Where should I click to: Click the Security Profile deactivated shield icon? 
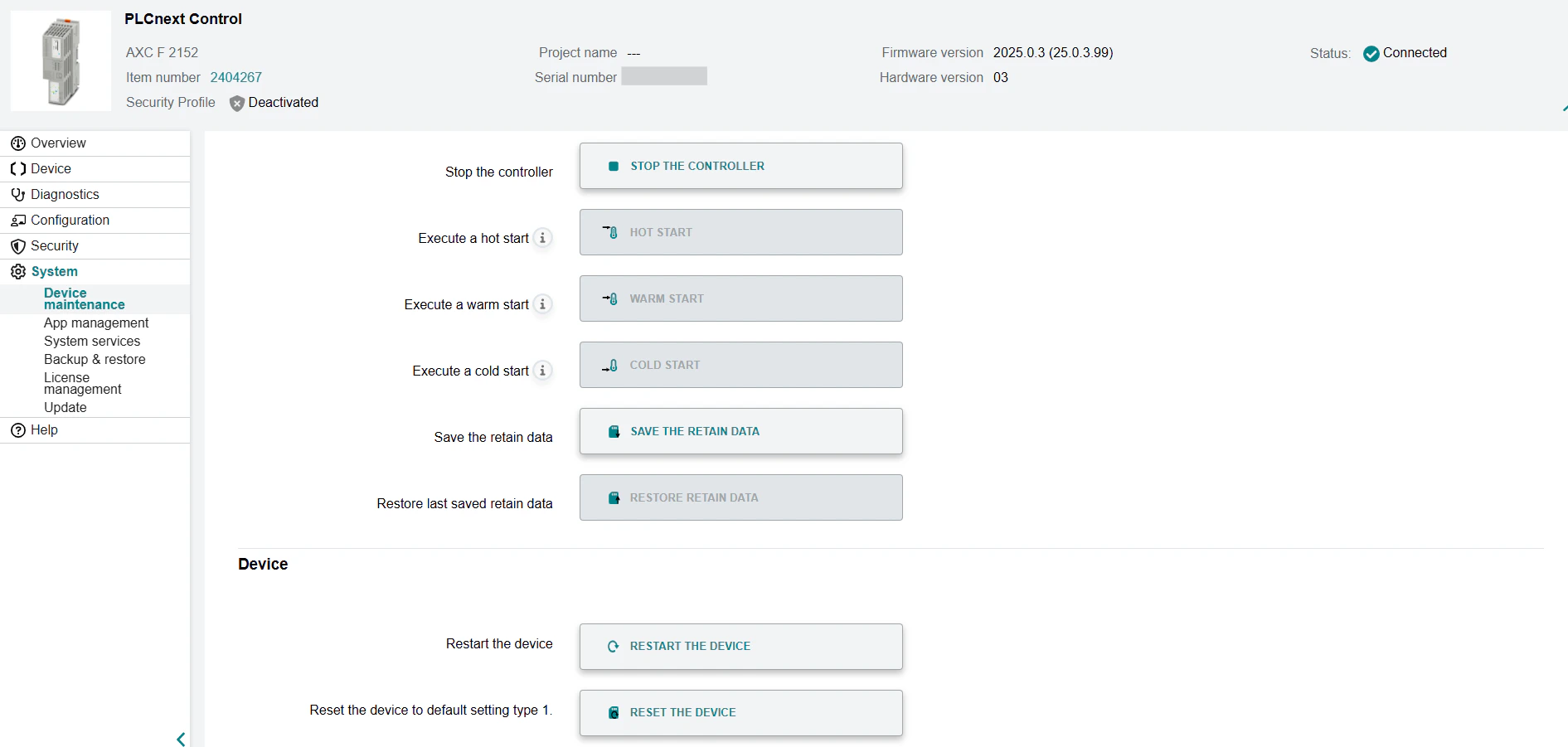237,104
